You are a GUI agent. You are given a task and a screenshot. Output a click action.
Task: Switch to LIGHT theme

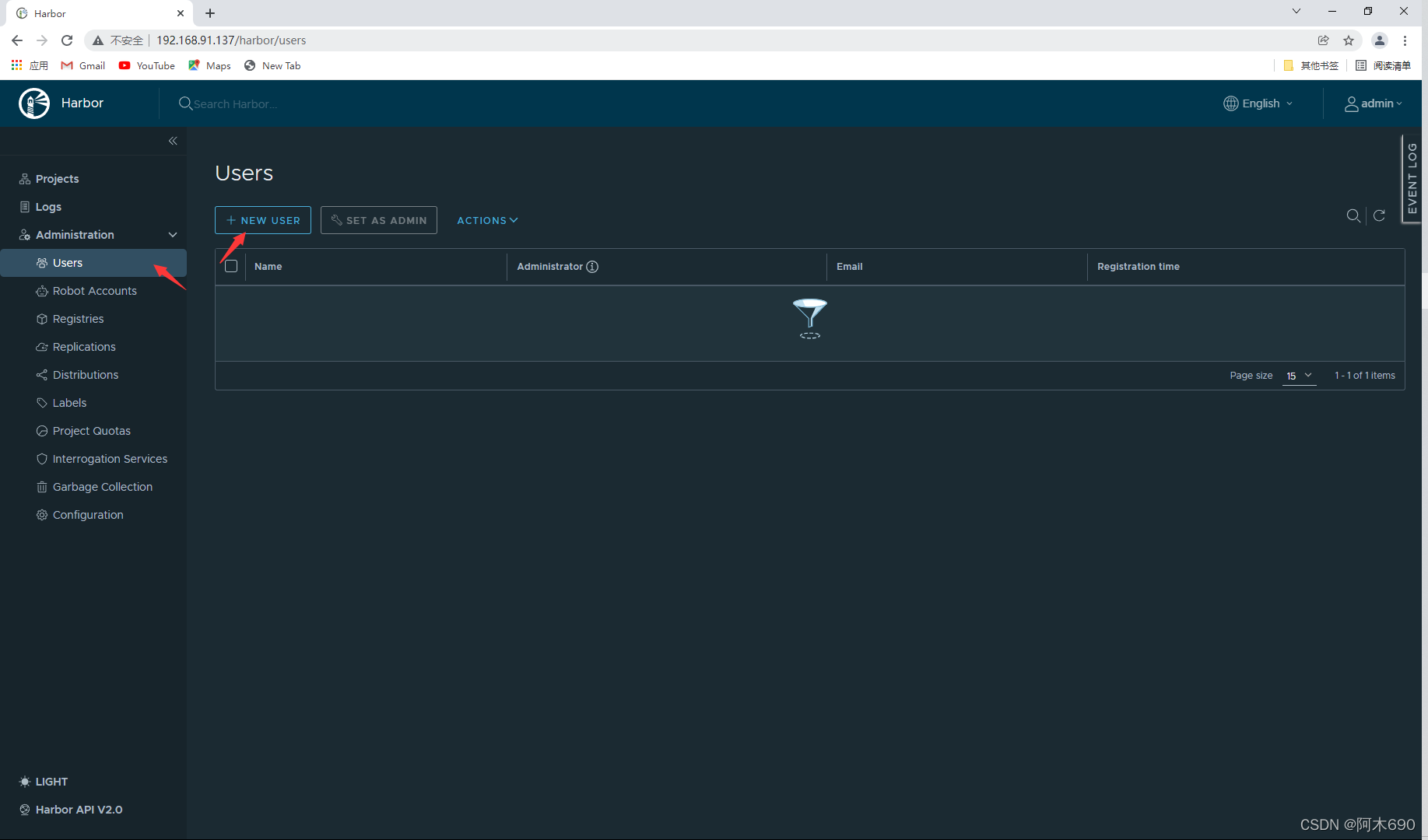(44, 782)
